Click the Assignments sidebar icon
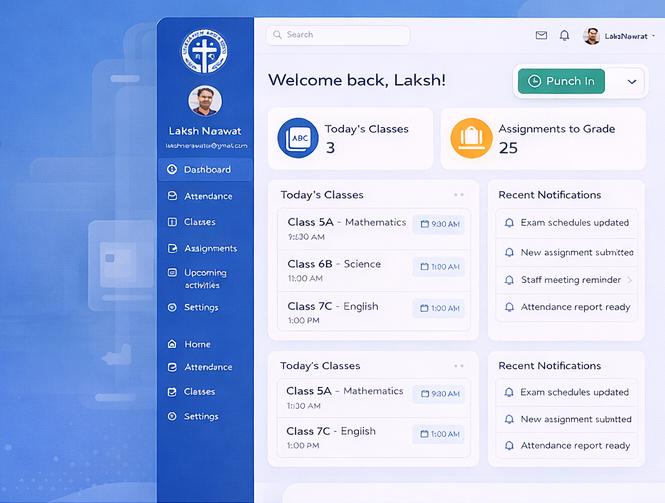The image size is (665, 503). click(172, 248)
